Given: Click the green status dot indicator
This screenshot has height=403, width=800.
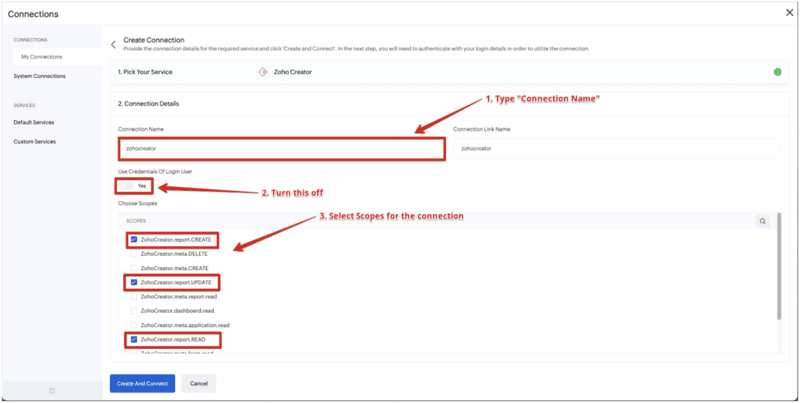Looking at the screenshot, I should click(777, 72).
